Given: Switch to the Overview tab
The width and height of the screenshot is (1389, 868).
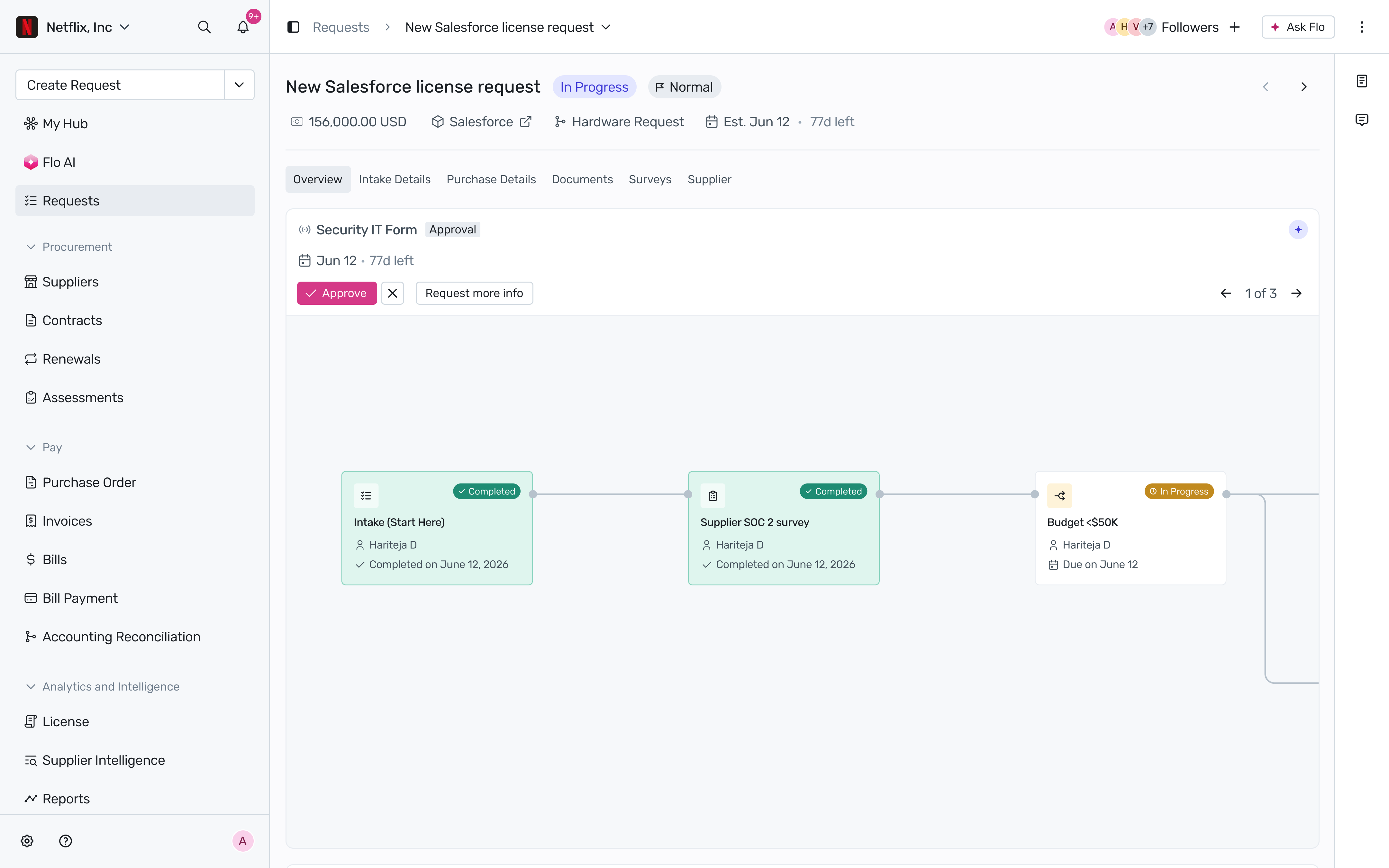Looking at the screenshot, I should click(318, 180).
